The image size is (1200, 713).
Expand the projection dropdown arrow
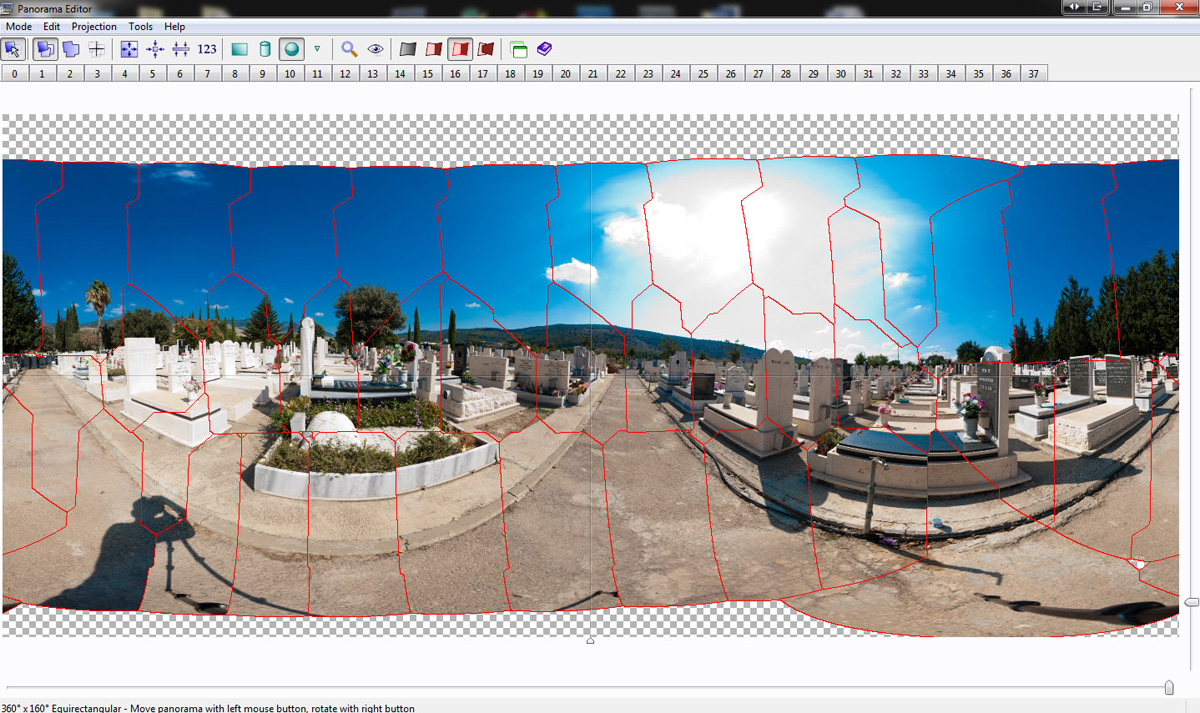pos(317,49)
